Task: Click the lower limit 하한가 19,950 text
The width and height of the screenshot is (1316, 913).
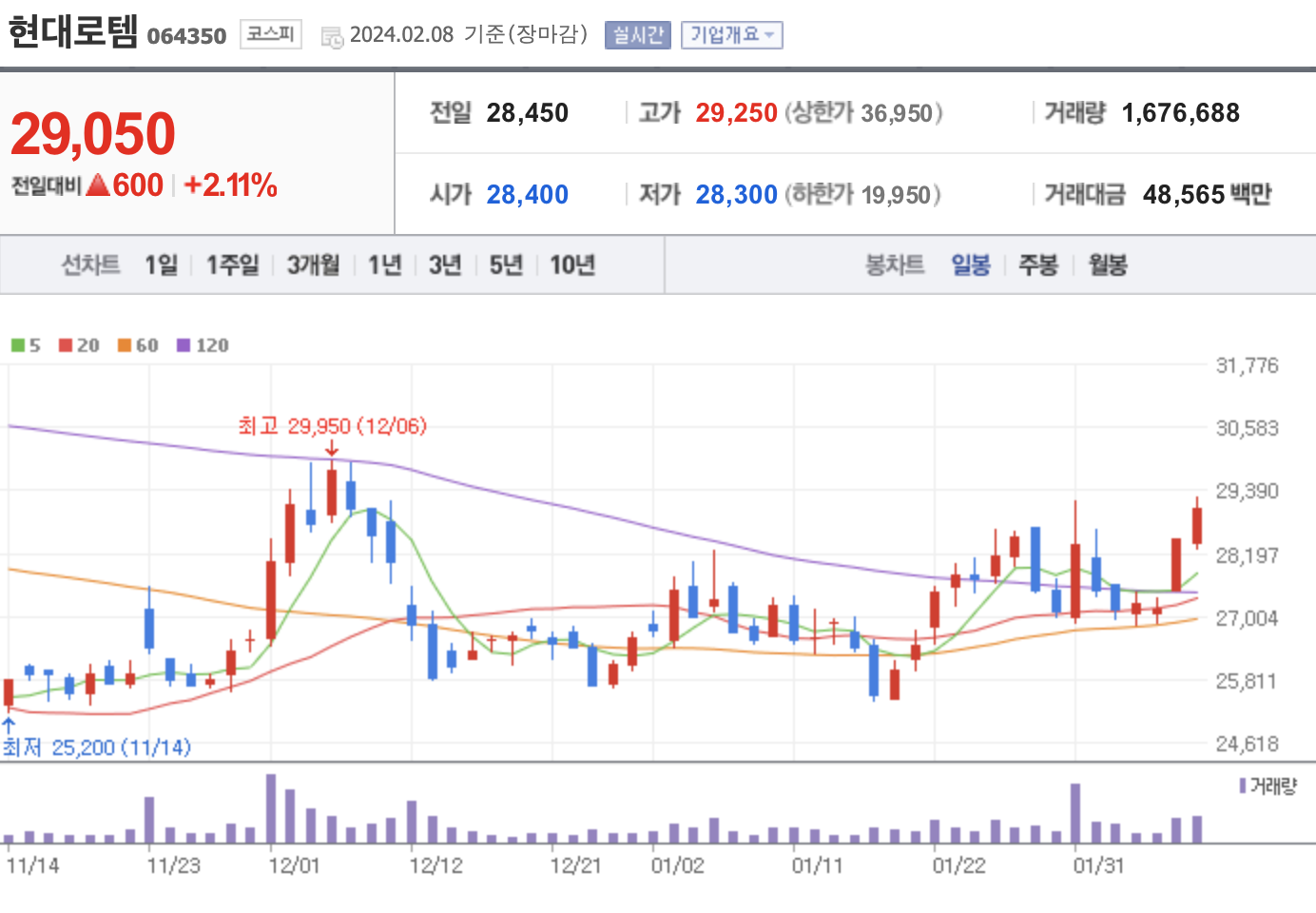Action: [x=862, y=195]
